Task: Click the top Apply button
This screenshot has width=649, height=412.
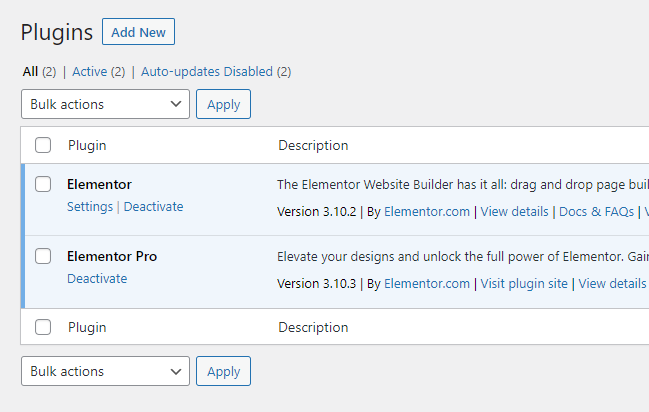Action: point(224,104)
